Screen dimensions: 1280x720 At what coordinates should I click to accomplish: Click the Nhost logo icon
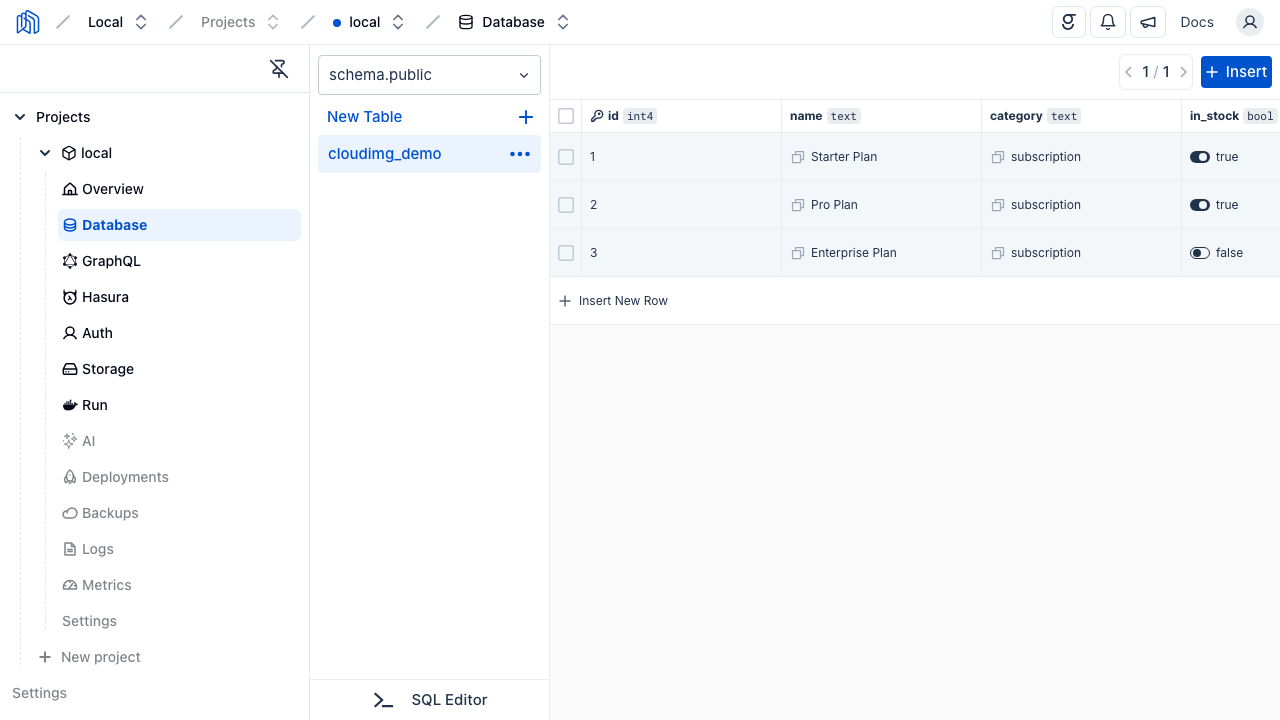pyautogui.click(x=28, y=22)
